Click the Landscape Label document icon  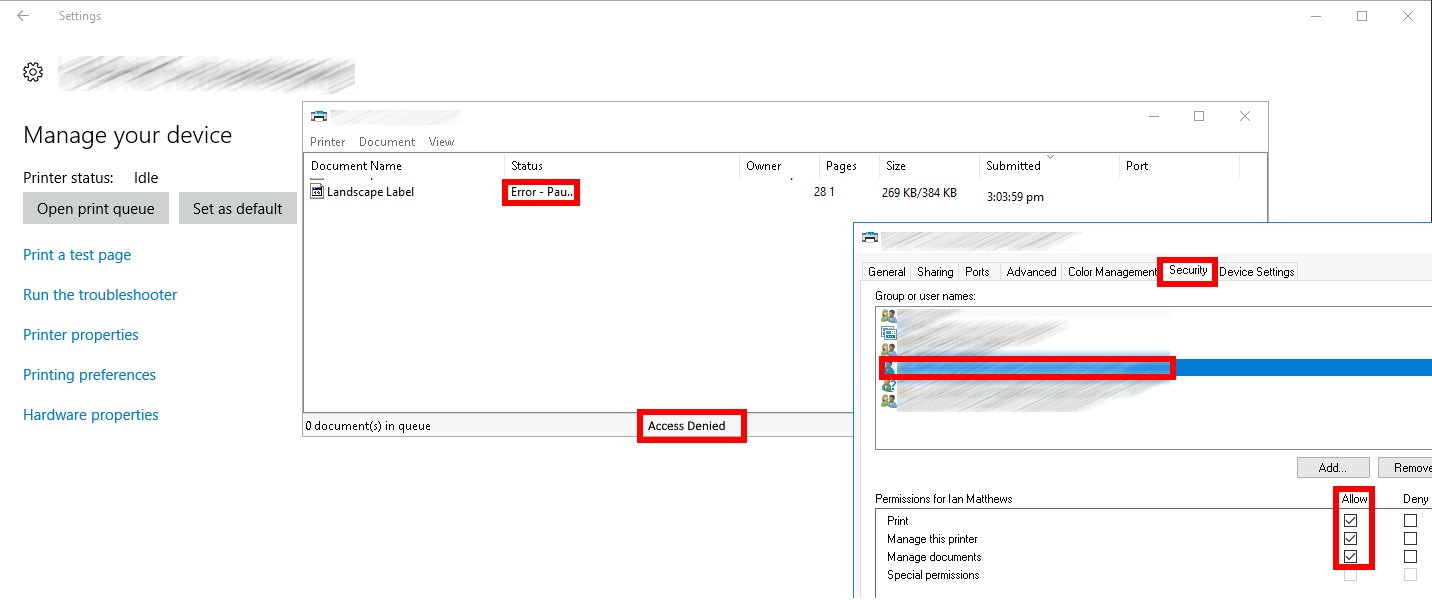317,191
